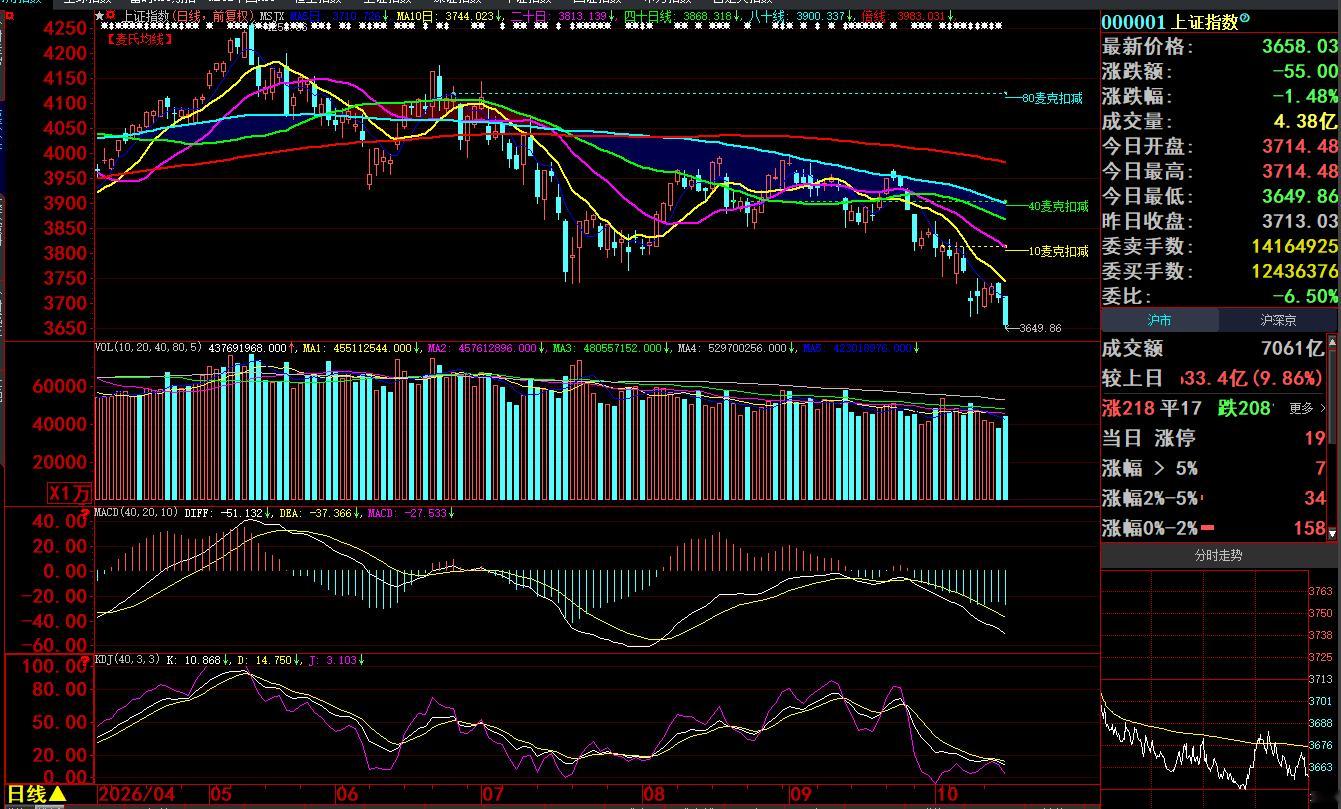Click the info icon next to 000001 上证指数
This screenshot has height=809, width=1341.
[x=1244, y=20]
